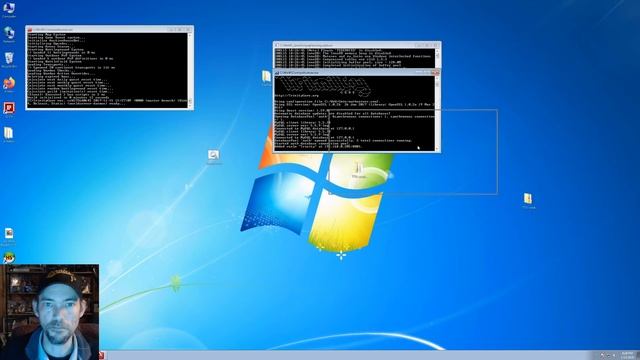This screenshot has height=360, width=640.
Task: Open the system tray clock
Action: pyautogui.click(x=627, y=355)
